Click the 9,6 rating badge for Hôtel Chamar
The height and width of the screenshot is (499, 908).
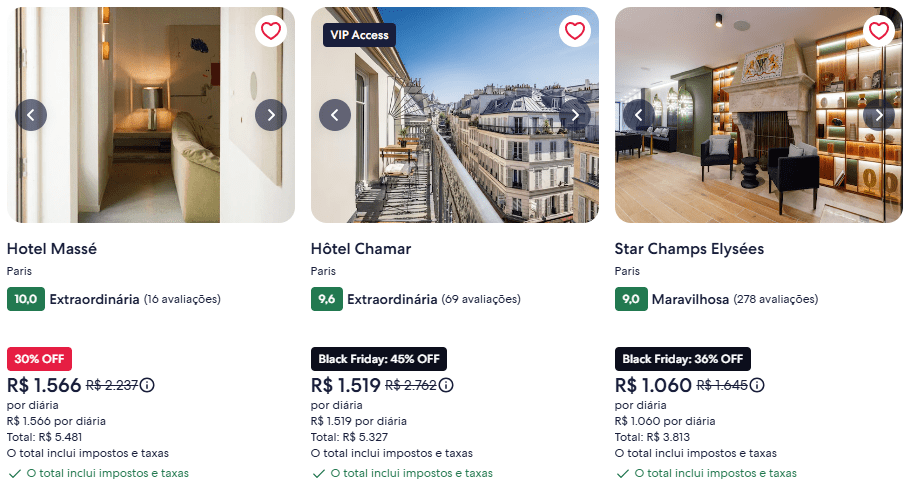326,299
